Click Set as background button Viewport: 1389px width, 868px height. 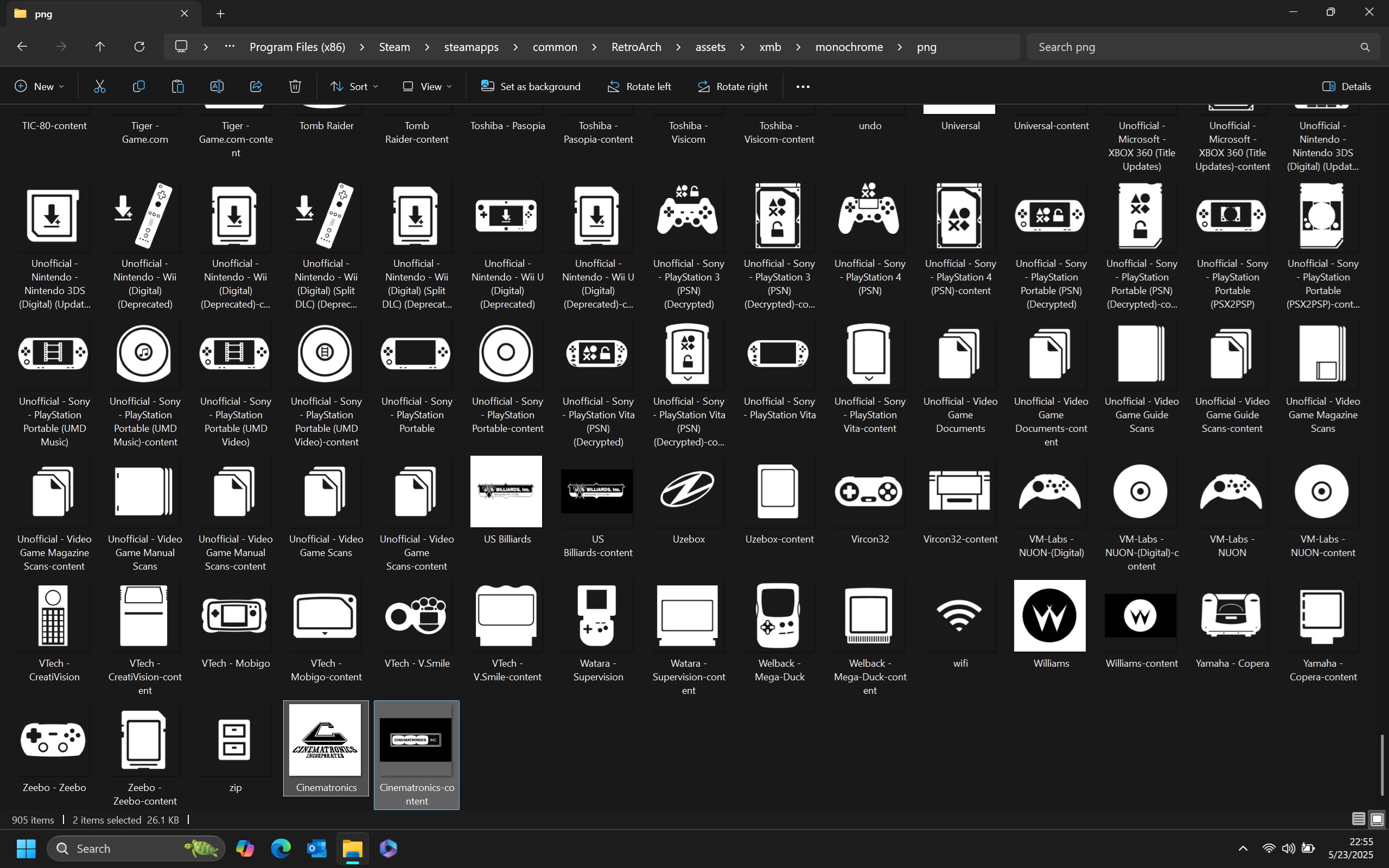[x=530, y=87]
